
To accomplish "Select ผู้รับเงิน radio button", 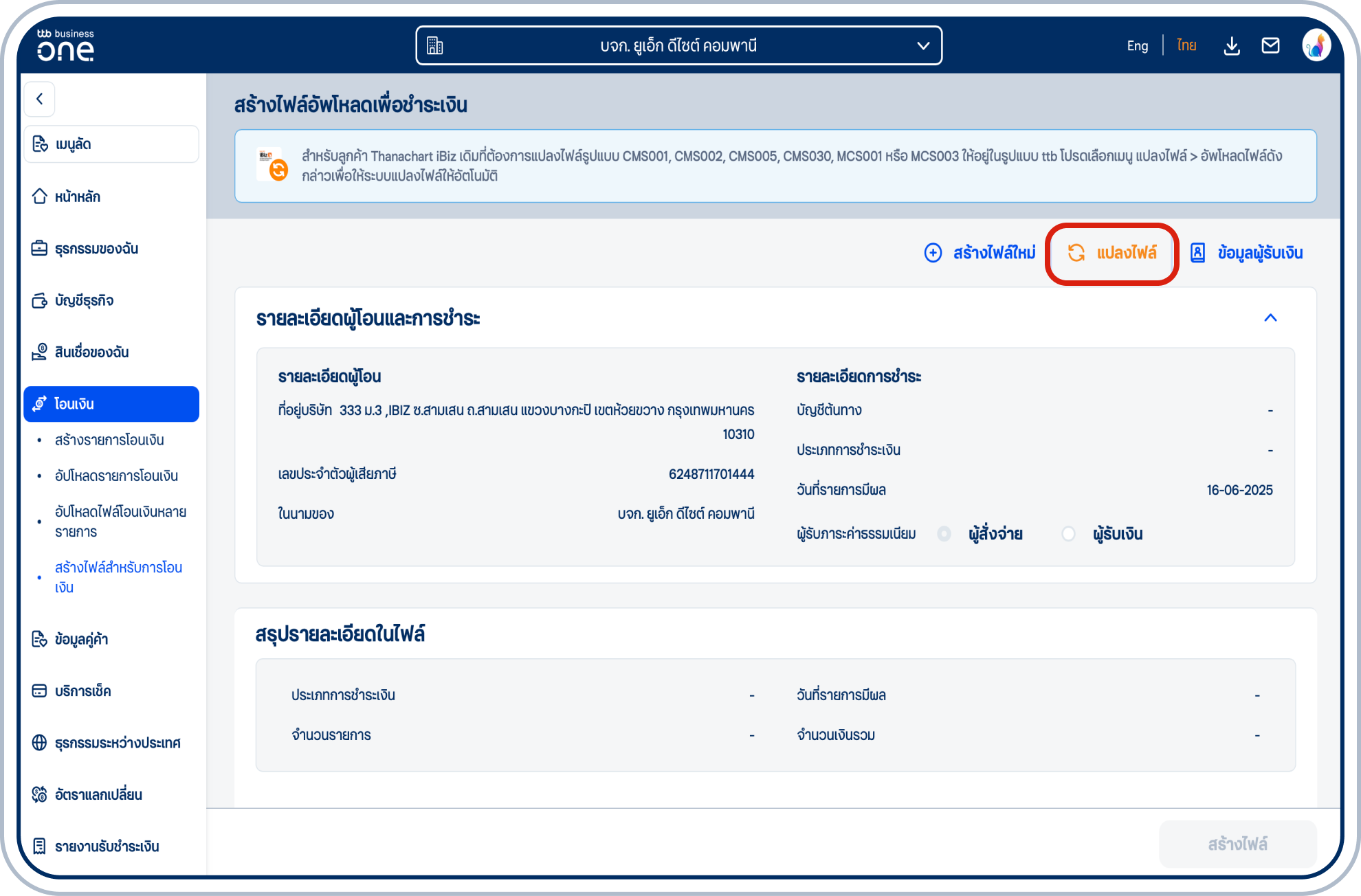I will tap(1068, 534).
